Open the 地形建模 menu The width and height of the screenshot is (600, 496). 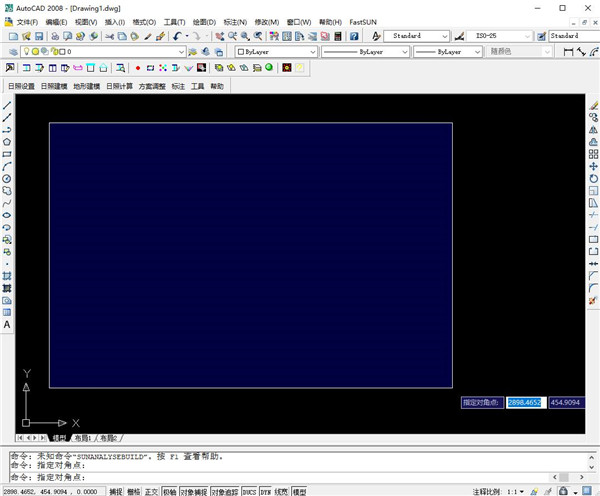[87, 86]
